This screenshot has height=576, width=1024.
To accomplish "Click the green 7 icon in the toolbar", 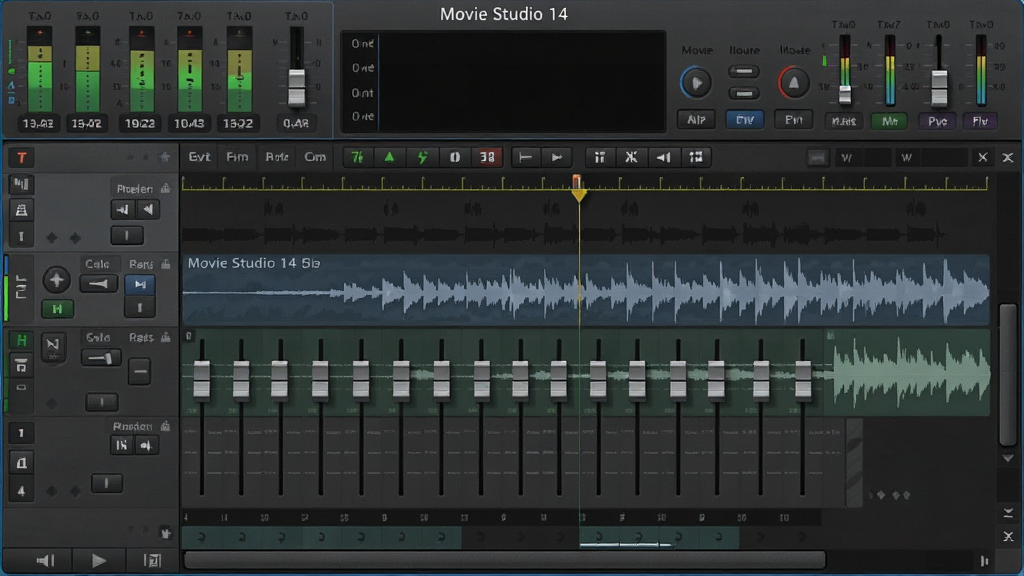I will tap(357, 157).
